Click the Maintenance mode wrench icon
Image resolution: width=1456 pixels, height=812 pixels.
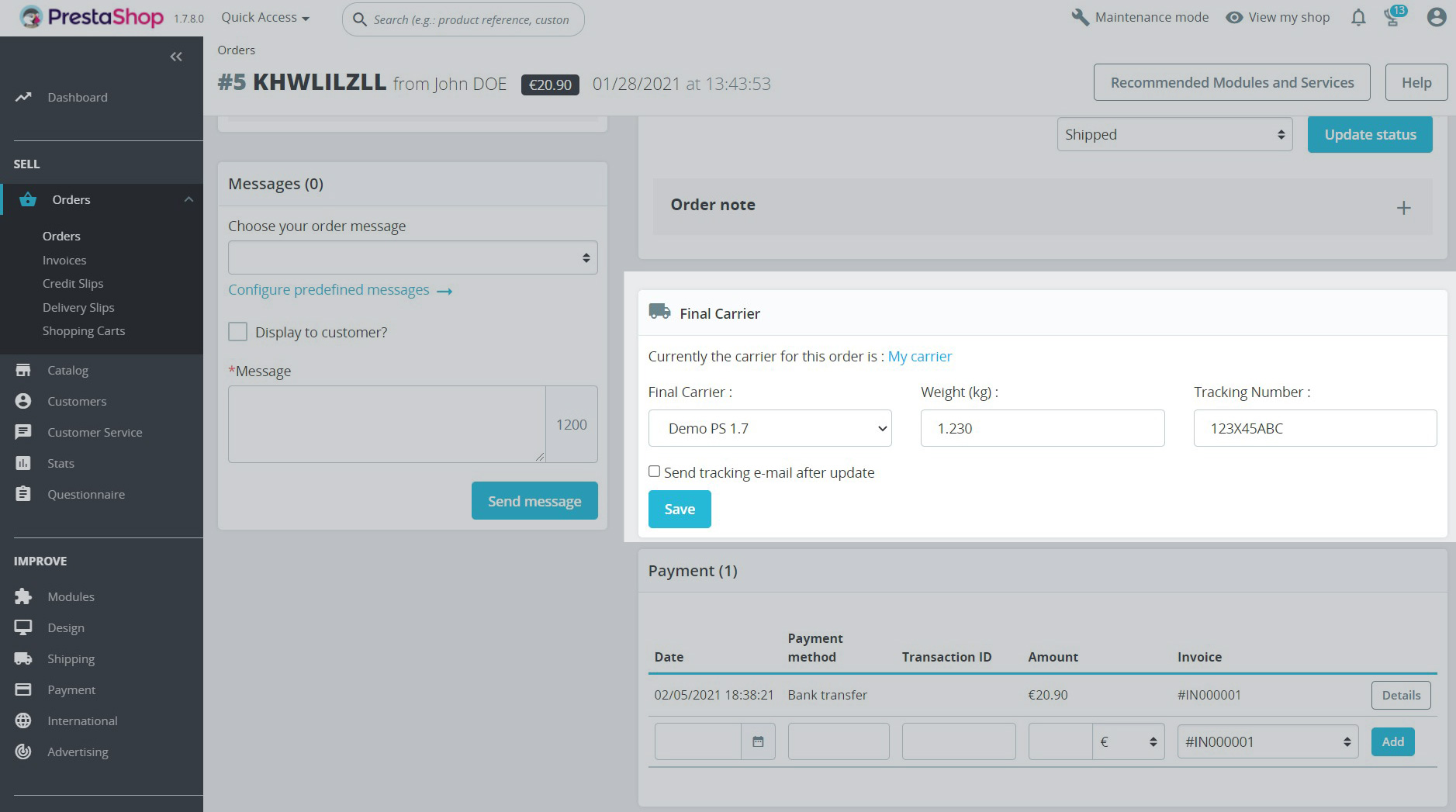coord(1080,18)
